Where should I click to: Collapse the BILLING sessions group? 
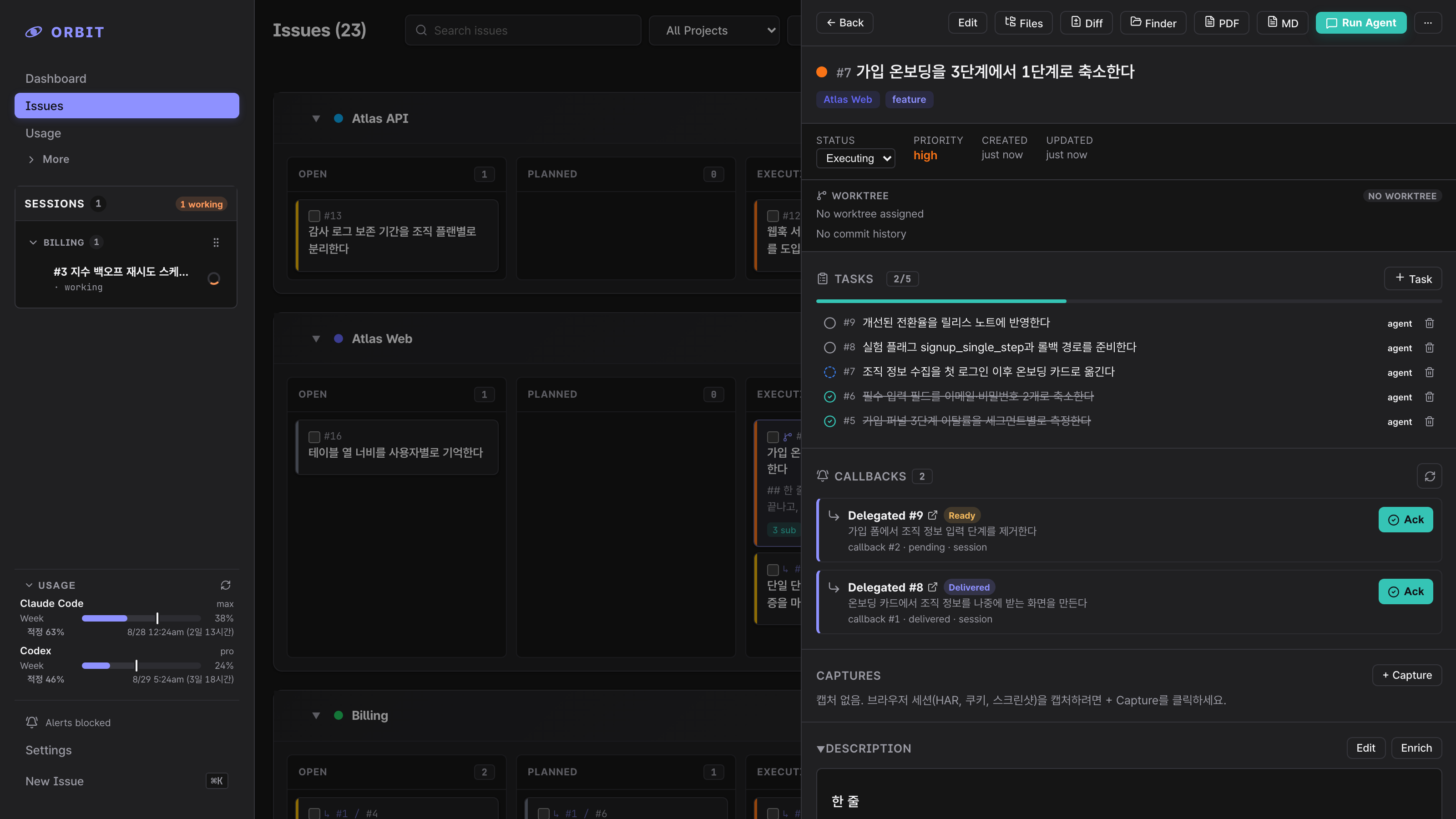33,243
